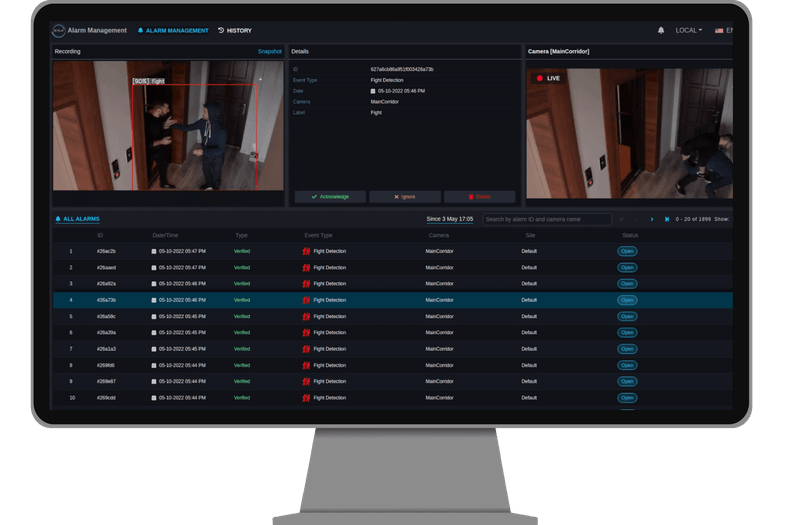
Task: Click the Status column header
Action: (x=630, y=235)
